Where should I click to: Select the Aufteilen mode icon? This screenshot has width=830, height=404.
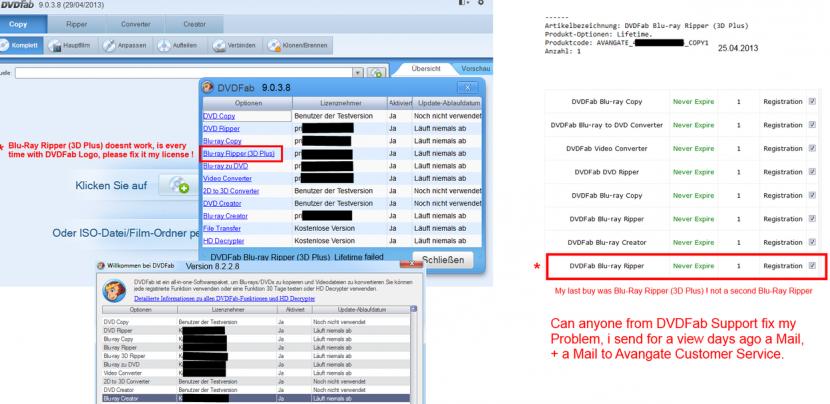164,46
